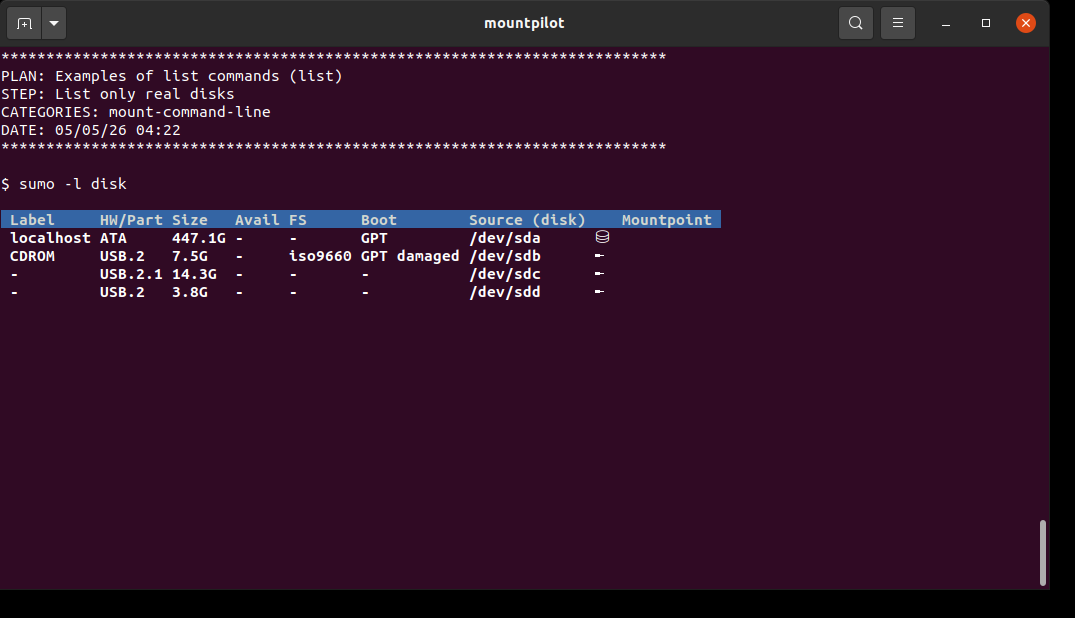This screenshot has width=1075, height=618.
Task: Click the DATE: 05/05/26 04:22 line
Action: click(x=91, y=130)
